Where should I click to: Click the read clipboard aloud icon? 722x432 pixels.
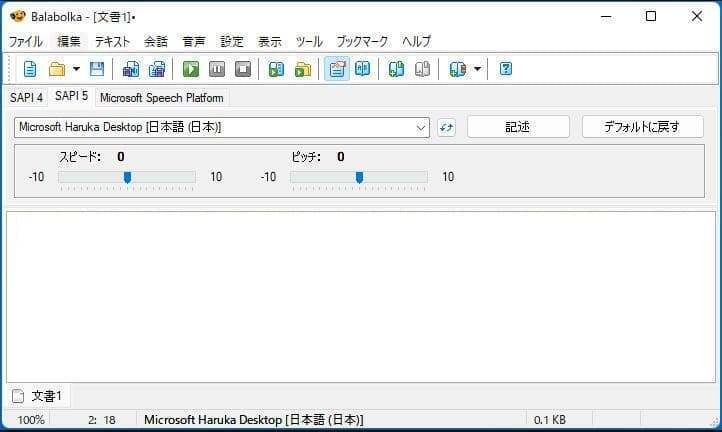pos(276,69)
